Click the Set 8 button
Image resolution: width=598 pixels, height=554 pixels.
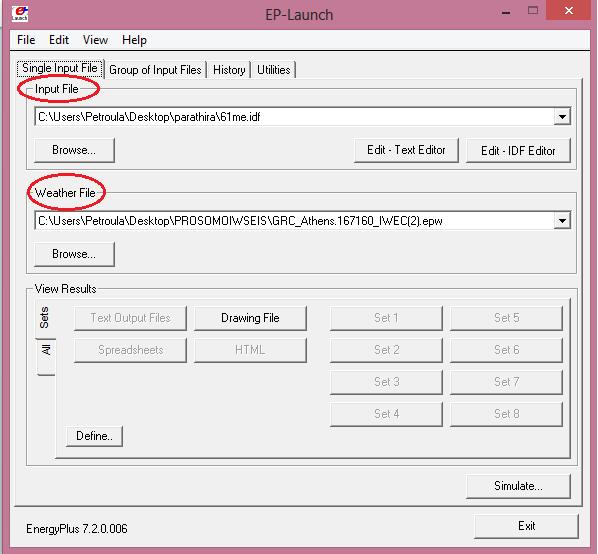pos(506,414)
